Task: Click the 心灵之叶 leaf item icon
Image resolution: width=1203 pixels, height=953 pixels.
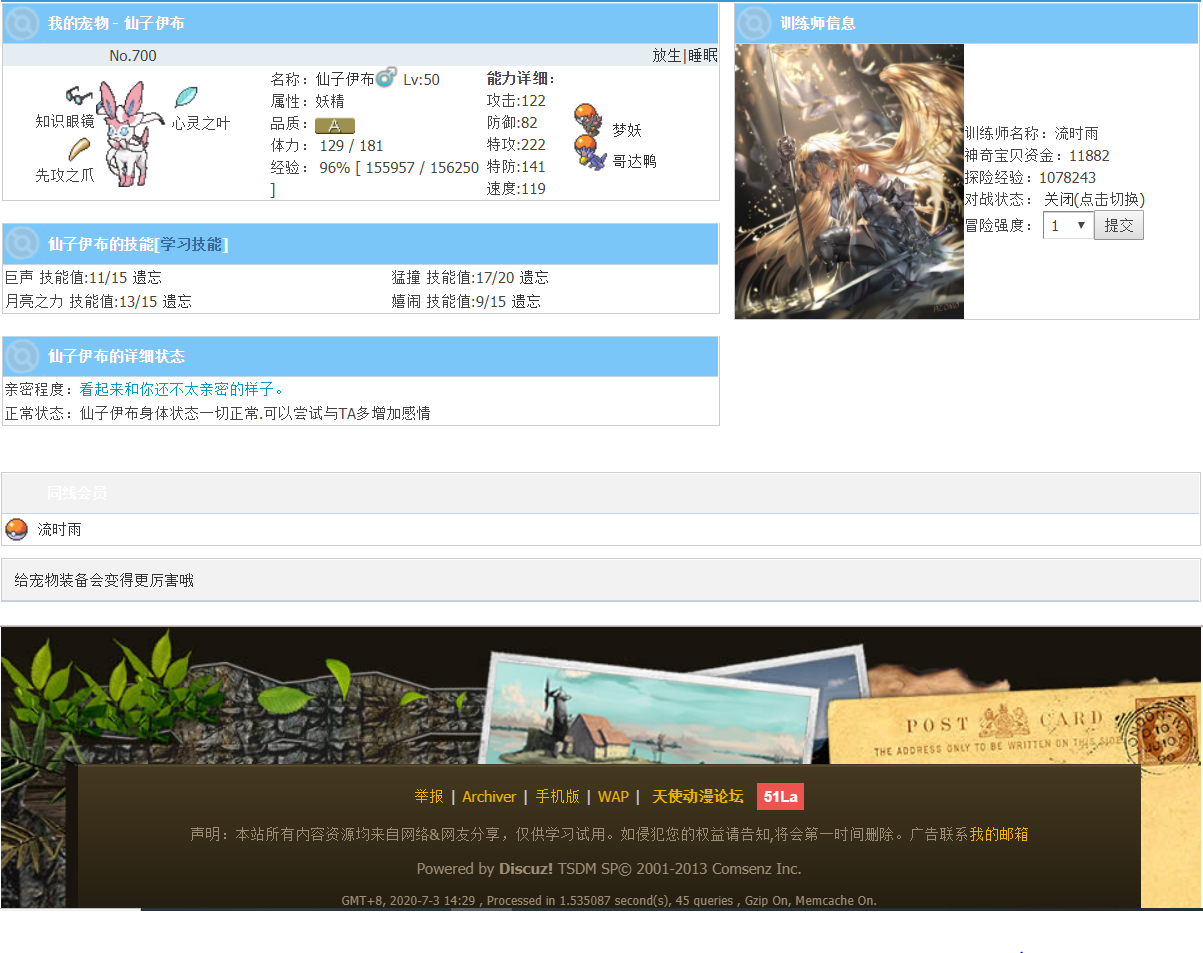Action: tap(187, 97)
